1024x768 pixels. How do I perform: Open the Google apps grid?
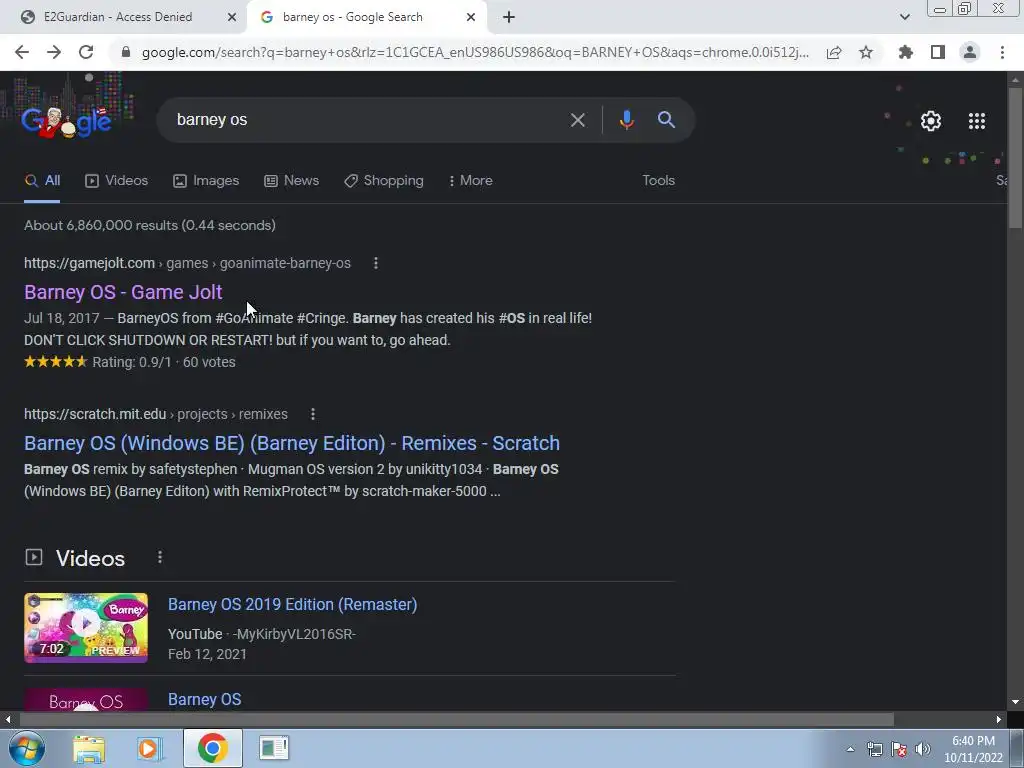coord(977,121)
